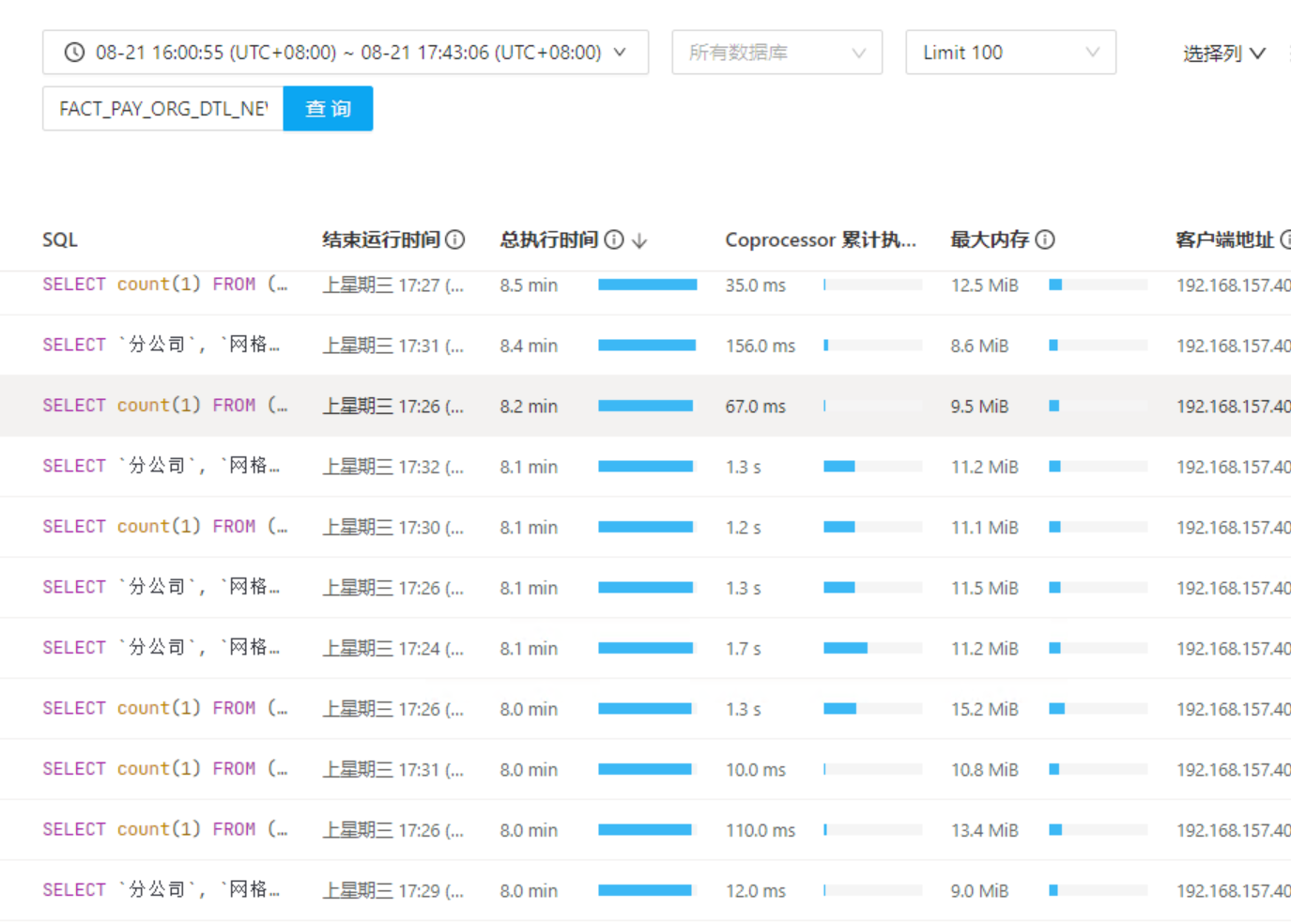Viewport: 1291px width, 924px height.
Task: Click the execution time bar for 8.5 min row
Action: click(x=647, y=285)
